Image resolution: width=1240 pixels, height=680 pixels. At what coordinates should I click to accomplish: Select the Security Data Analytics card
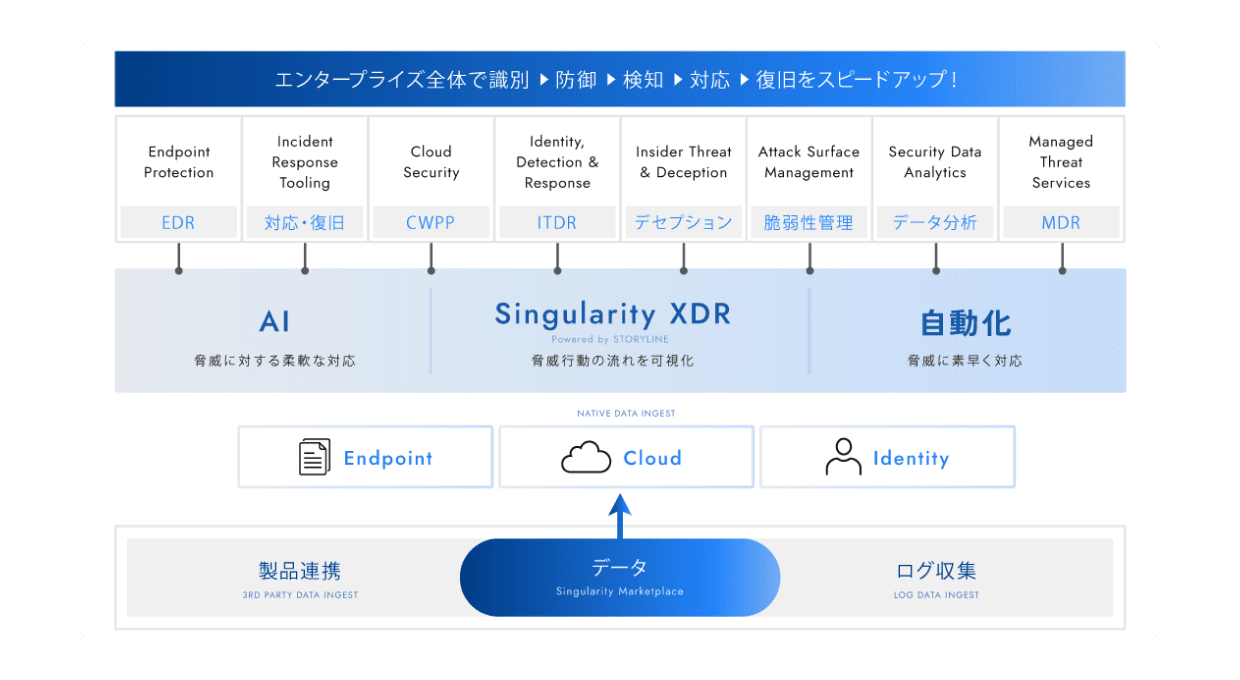pyautogui.click(x=935, y=179)
